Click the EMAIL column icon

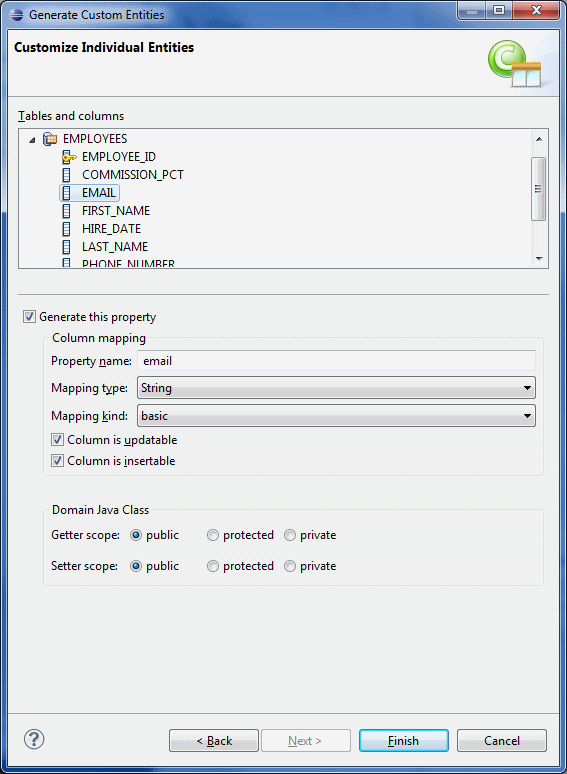click(x=67, y=193)
